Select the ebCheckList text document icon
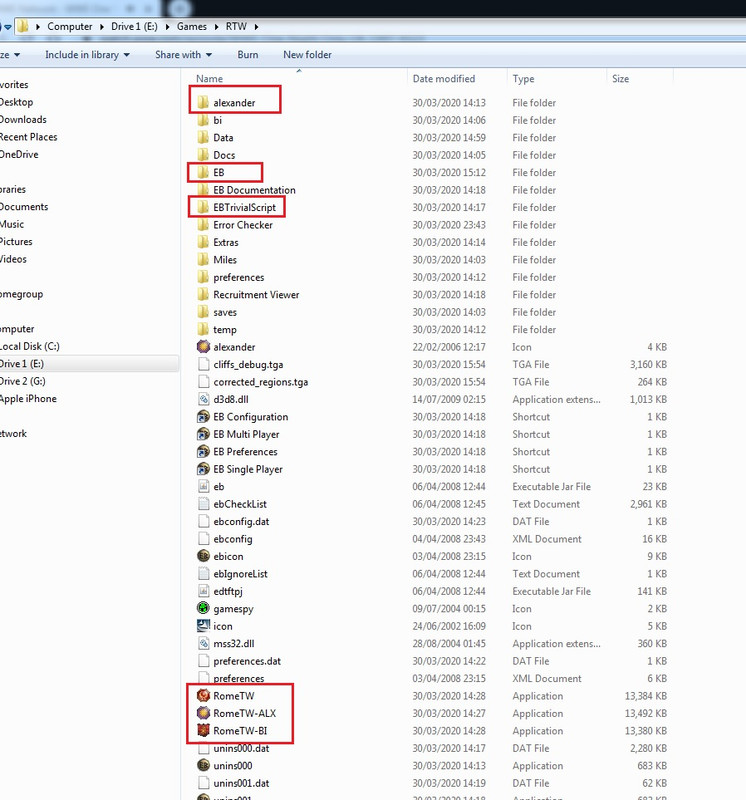Viewport: 746px width, 800px height. [x=203, y=504]
